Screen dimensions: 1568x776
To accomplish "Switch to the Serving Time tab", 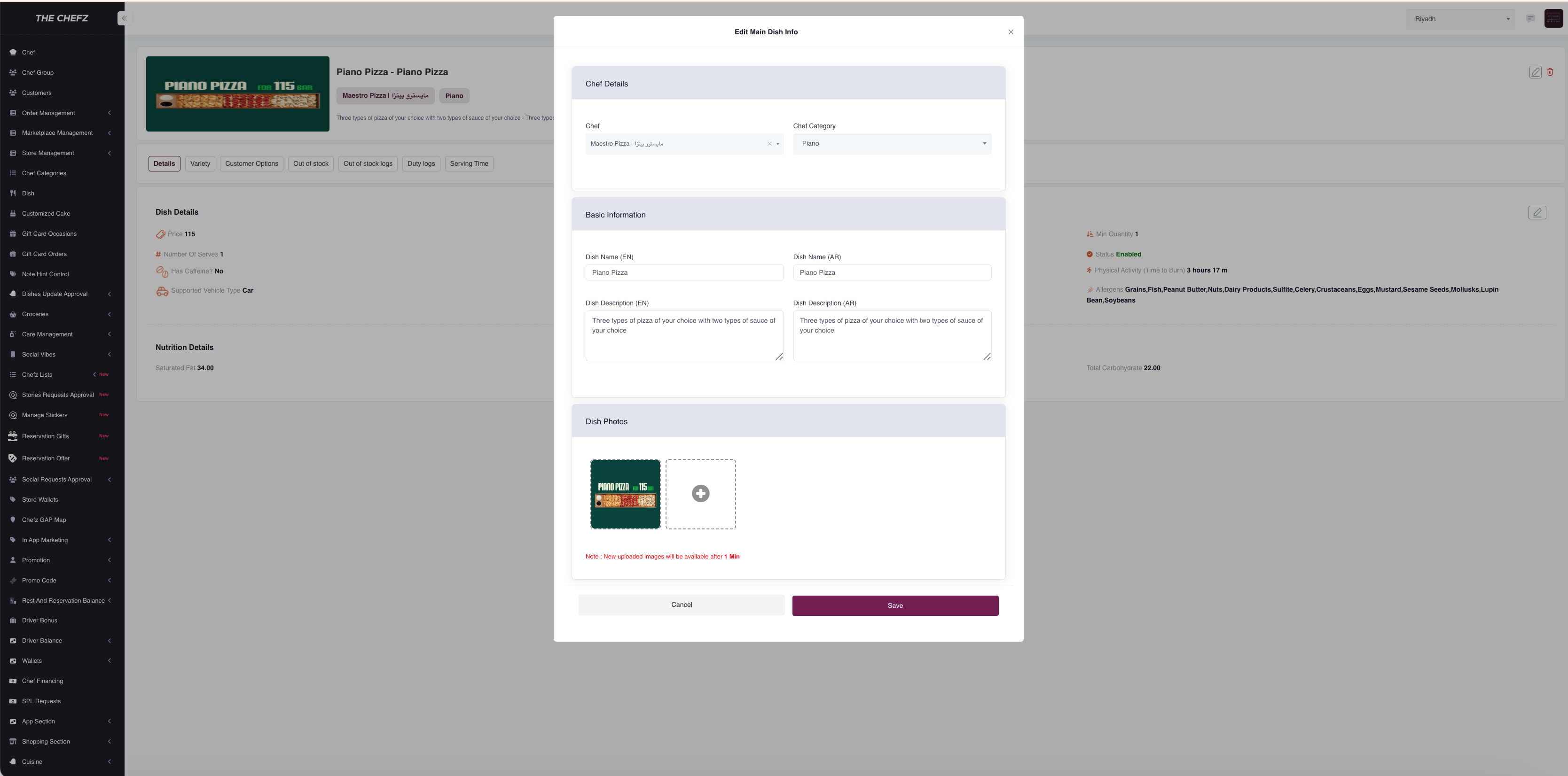I will pos(469,163).
